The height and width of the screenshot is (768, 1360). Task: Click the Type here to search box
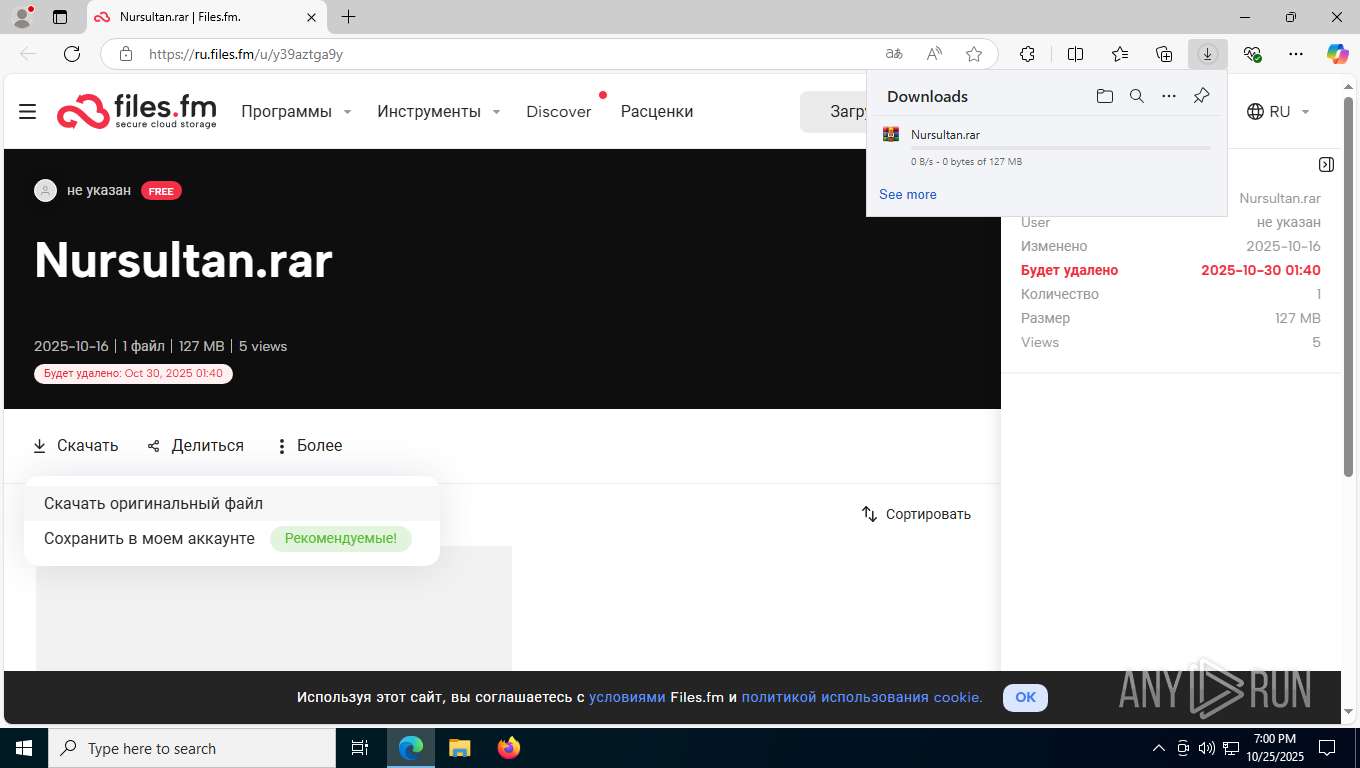click(x=192, y=748)
